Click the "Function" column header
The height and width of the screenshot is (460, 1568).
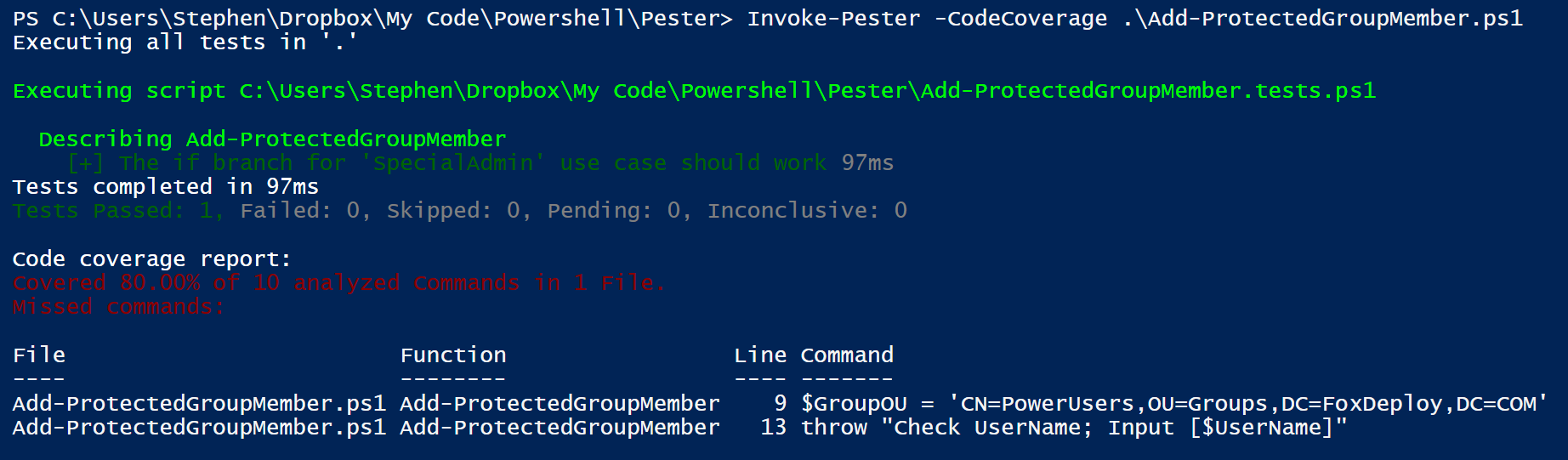point(452,355)
